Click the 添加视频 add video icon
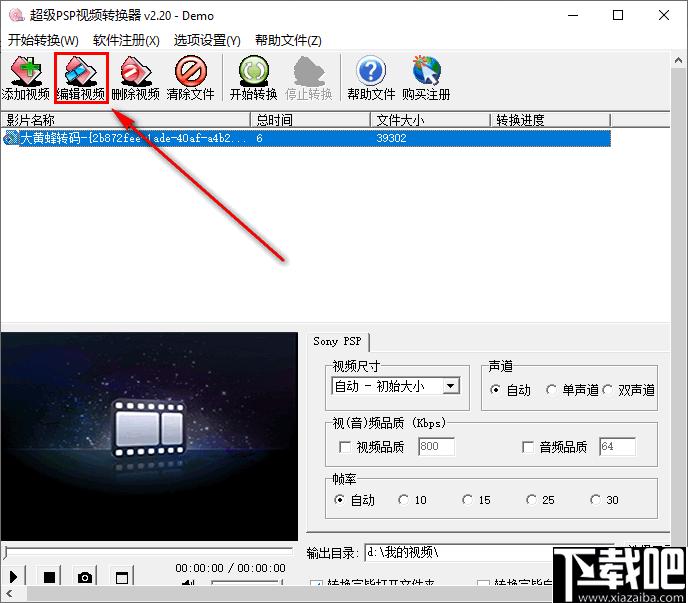 [26, 79]
